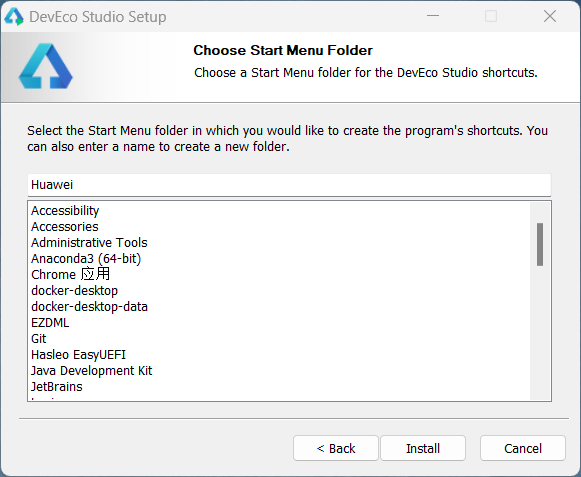Select the JetBrains folder entry
581x477 pixels.
pos(57,387)
